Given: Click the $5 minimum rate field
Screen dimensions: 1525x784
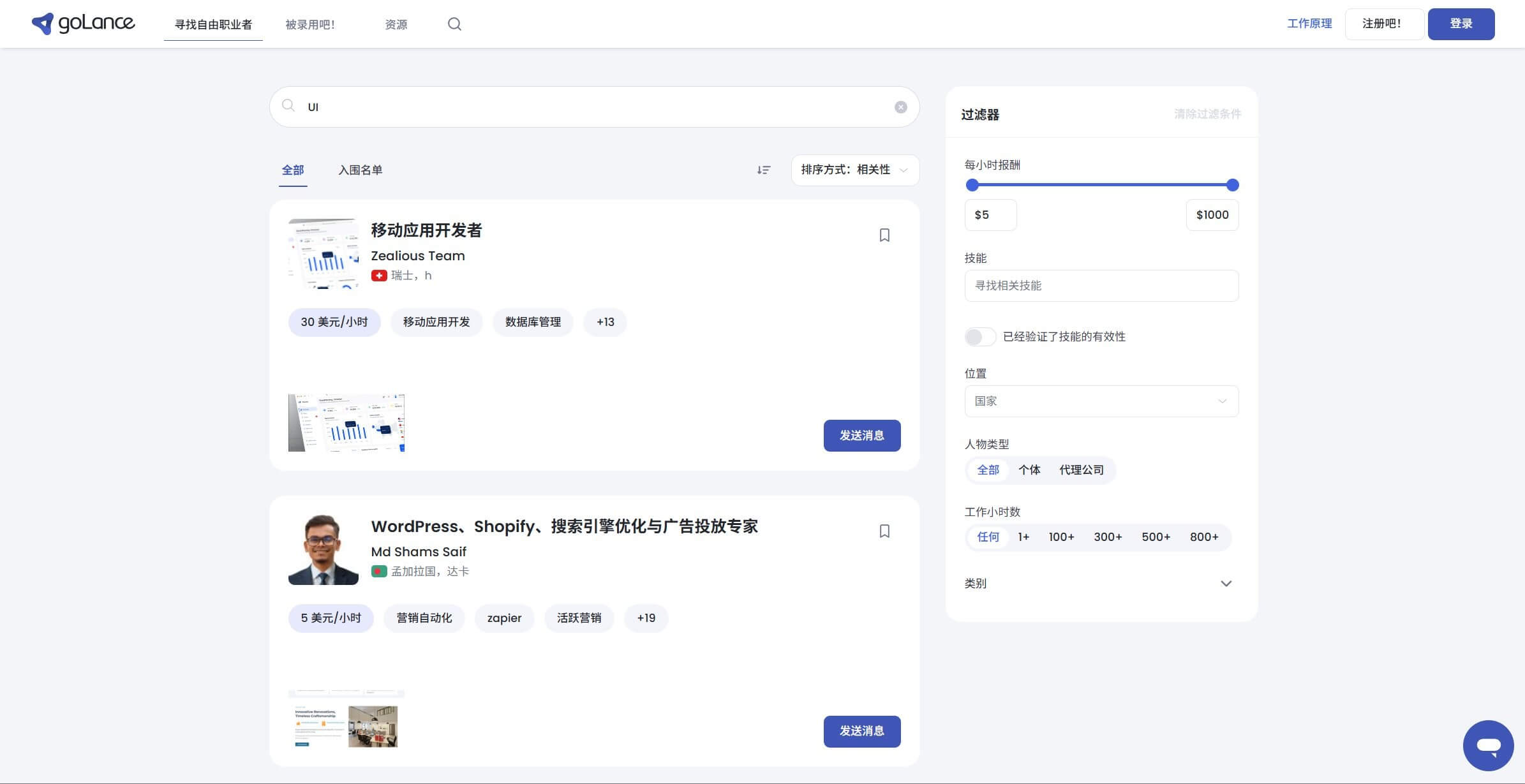Looking at the screenshot, I should 991,215.
